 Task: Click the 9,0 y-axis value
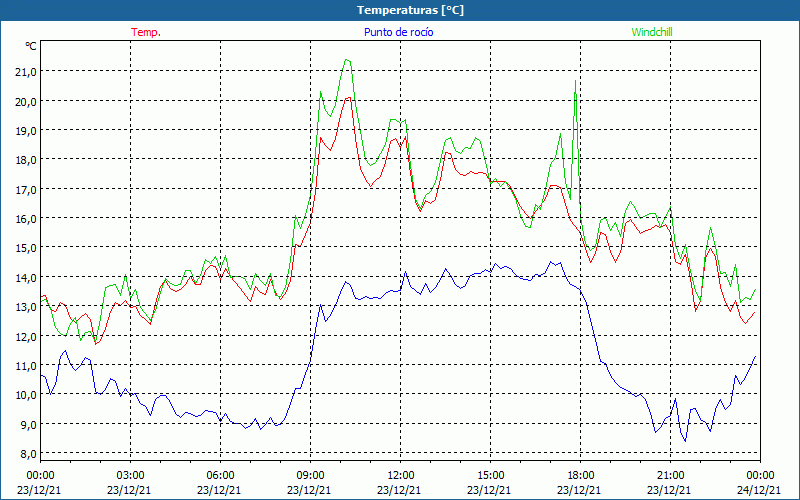[28, 424]
